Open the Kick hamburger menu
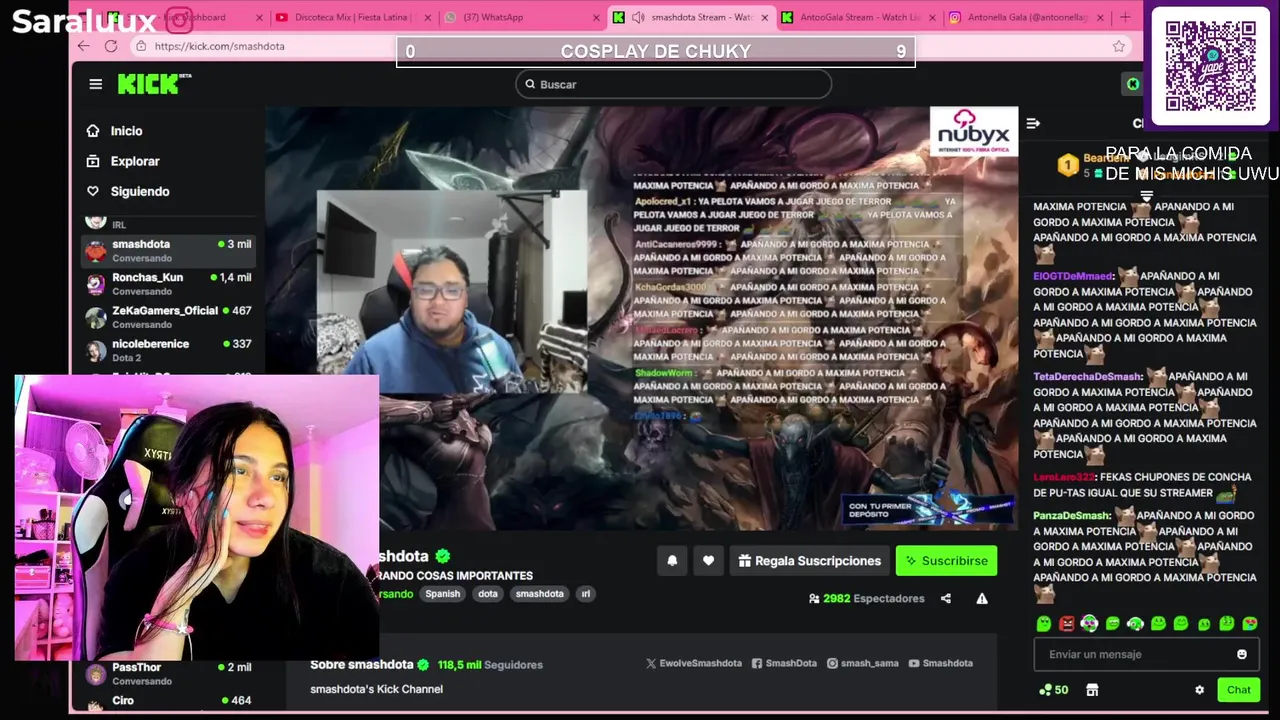This screenshot has width=1280, height=720. tap(96, 84)
